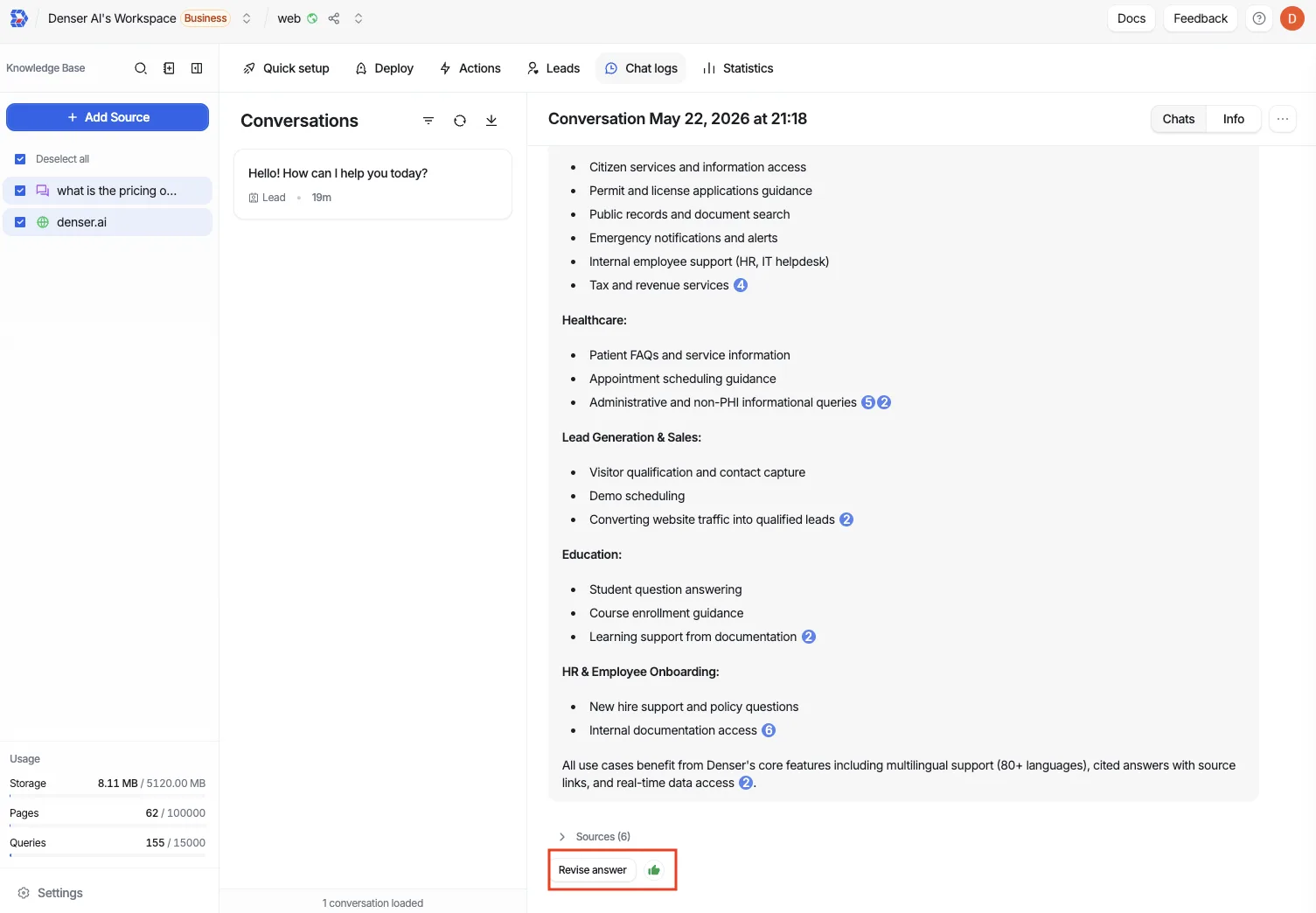Select the Info view tab
The image size is (1316, 913).
click(1234, 119)
